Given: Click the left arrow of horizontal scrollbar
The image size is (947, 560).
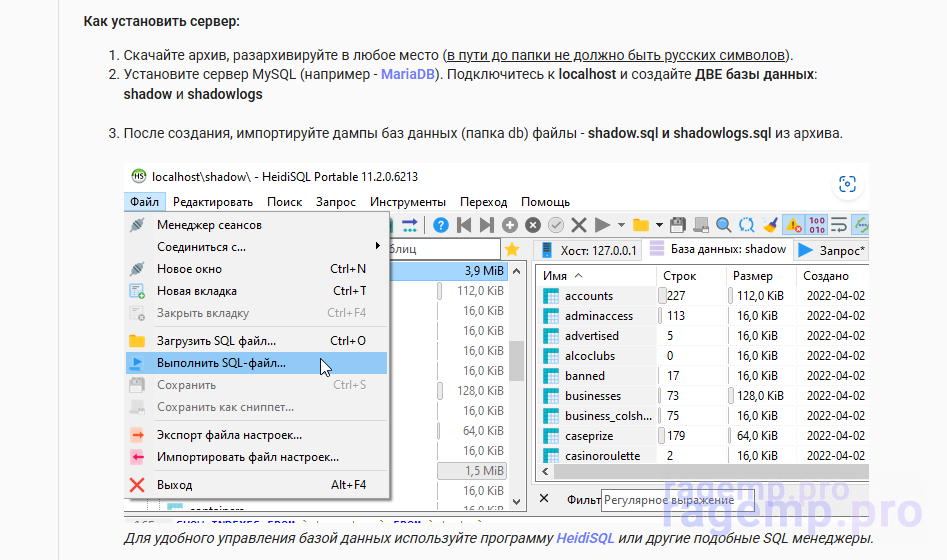Looking at the screenshot, I should [x=545, y=472].
